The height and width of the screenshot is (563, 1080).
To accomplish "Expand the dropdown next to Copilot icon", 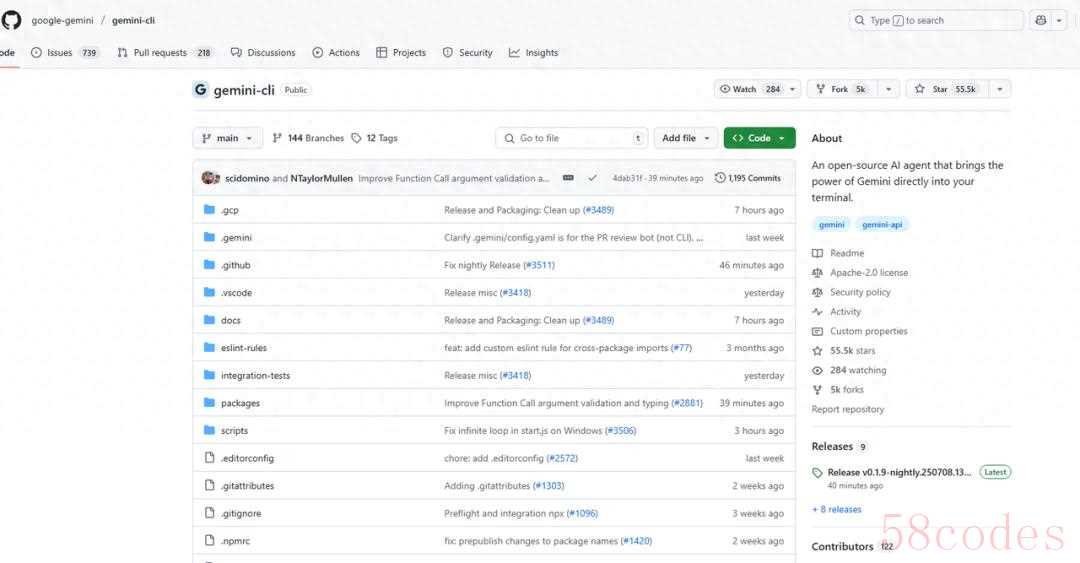I will [1059, 20].
